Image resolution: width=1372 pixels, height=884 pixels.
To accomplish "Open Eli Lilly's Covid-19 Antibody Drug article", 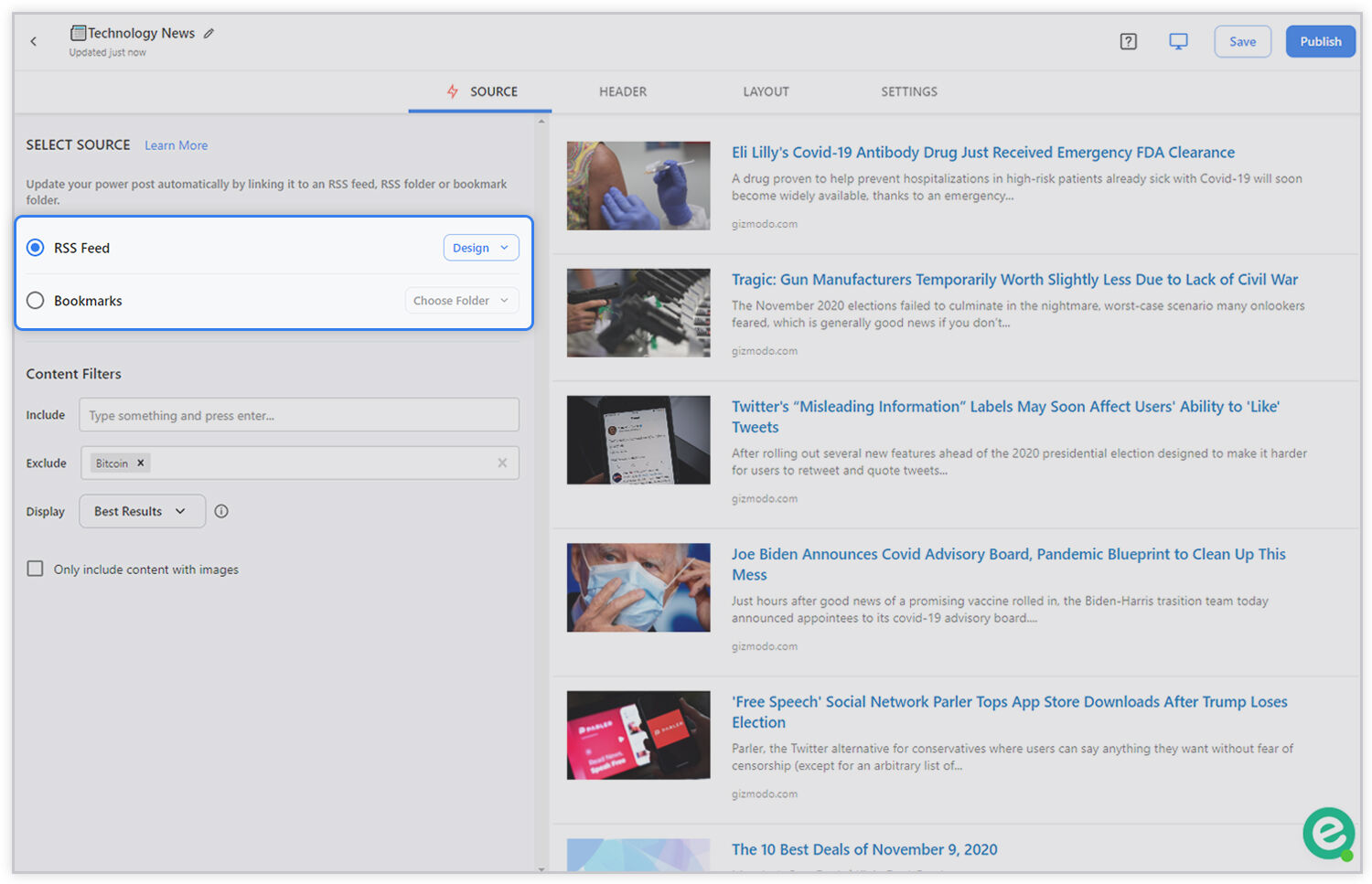I will pyautogui.click(x=983, y=153).
